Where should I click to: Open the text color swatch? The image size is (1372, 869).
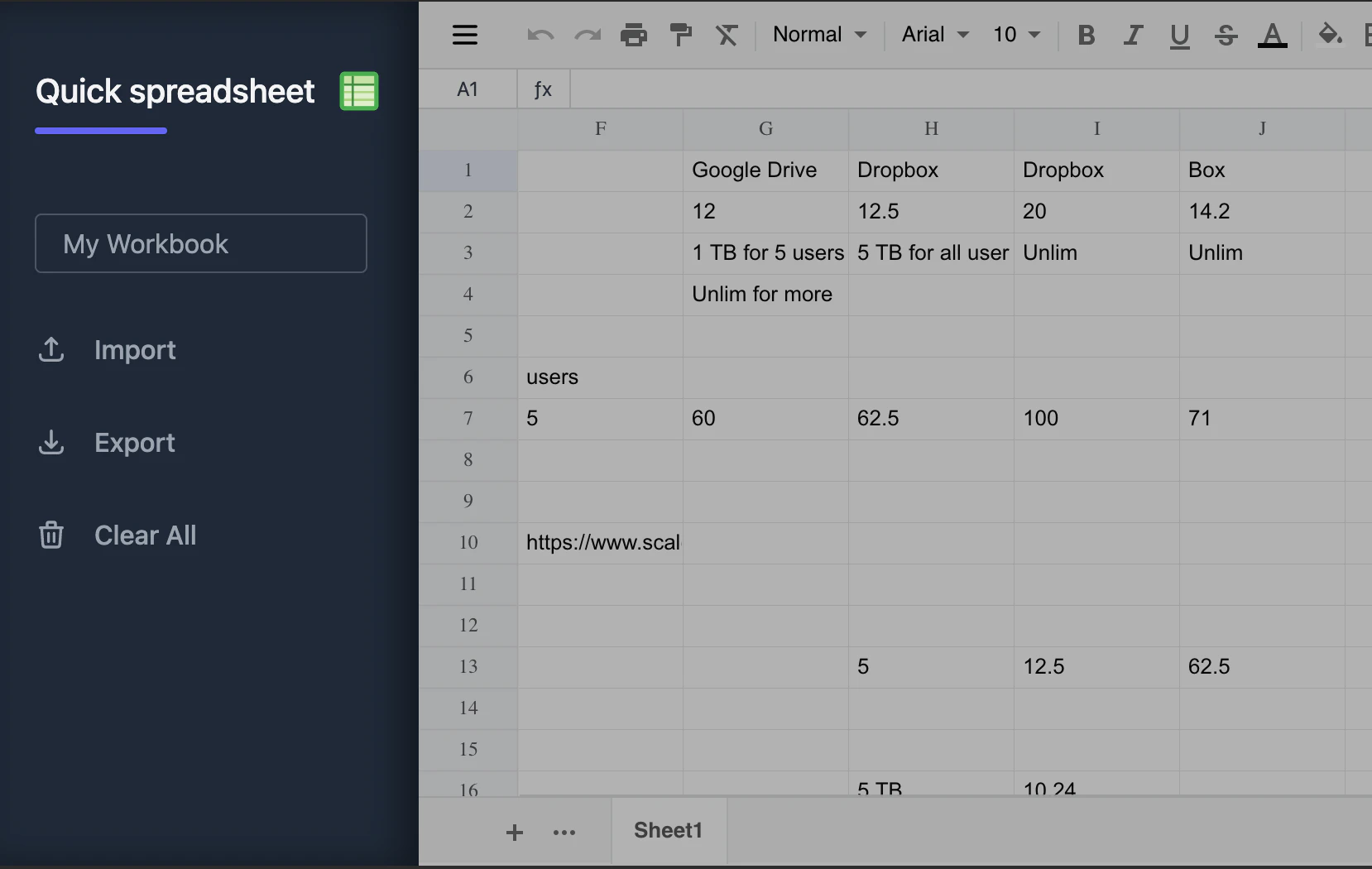[x=1272, y=35]
